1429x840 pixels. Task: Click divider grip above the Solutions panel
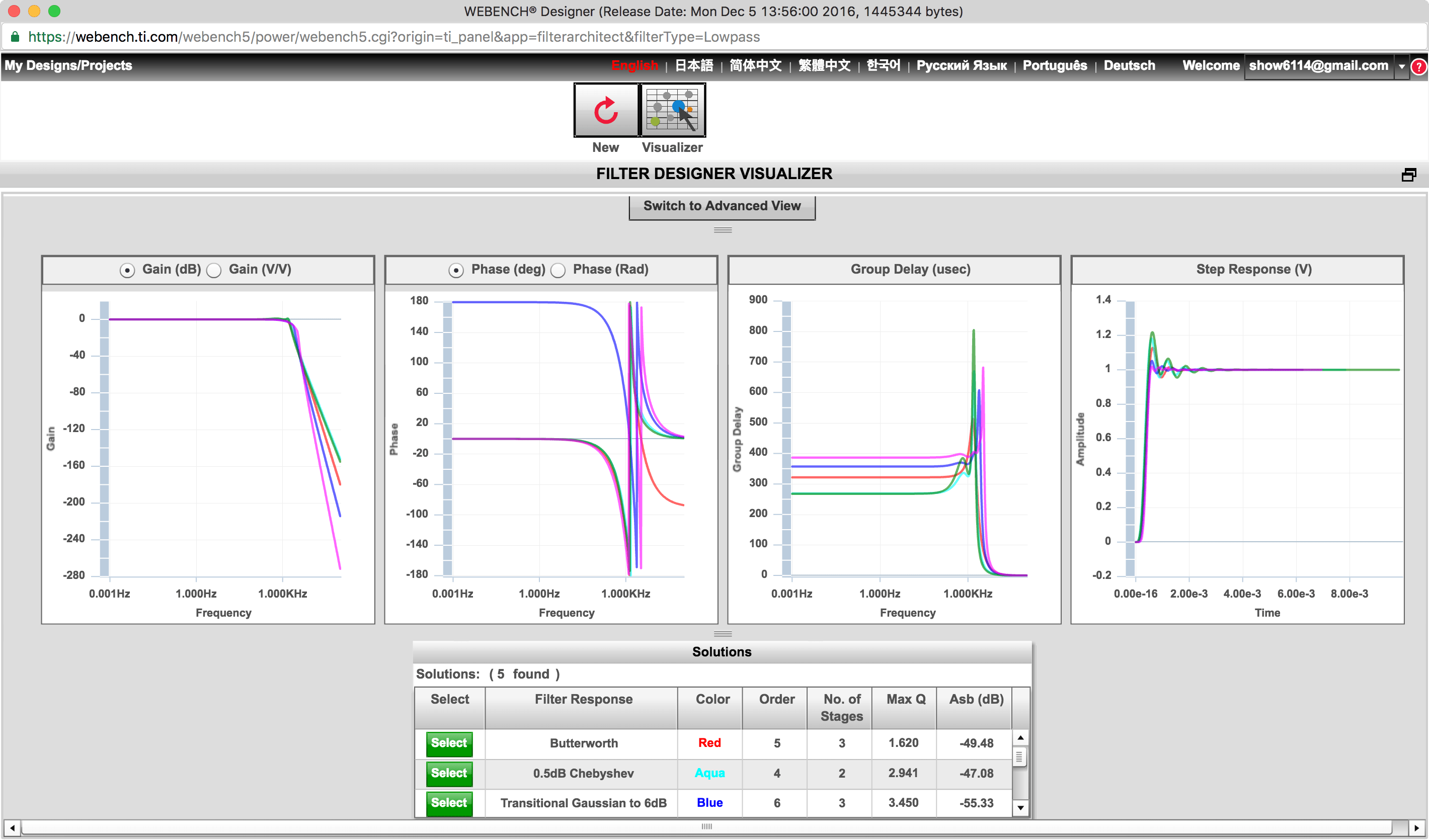(x=723, y=634)
